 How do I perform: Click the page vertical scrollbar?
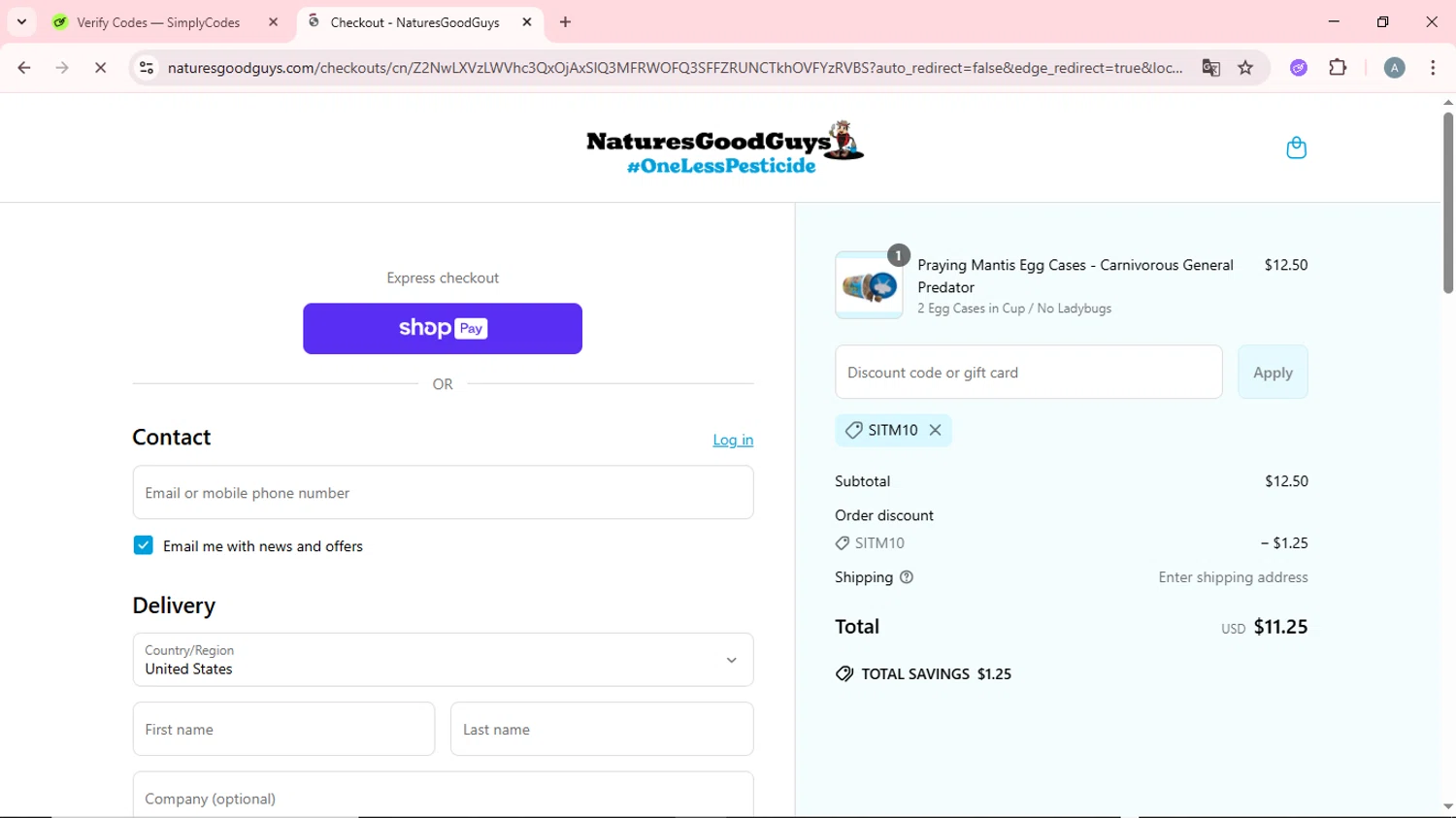coord(1447,202)
